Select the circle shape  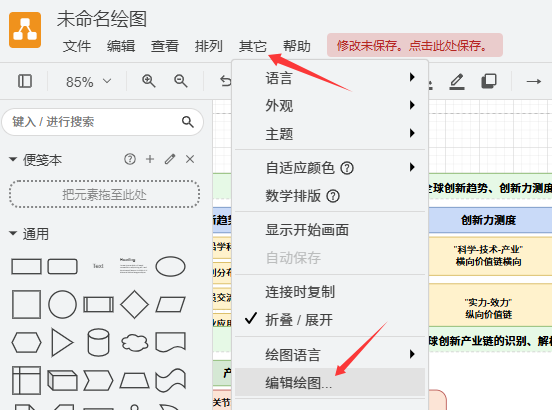point(62,304)
